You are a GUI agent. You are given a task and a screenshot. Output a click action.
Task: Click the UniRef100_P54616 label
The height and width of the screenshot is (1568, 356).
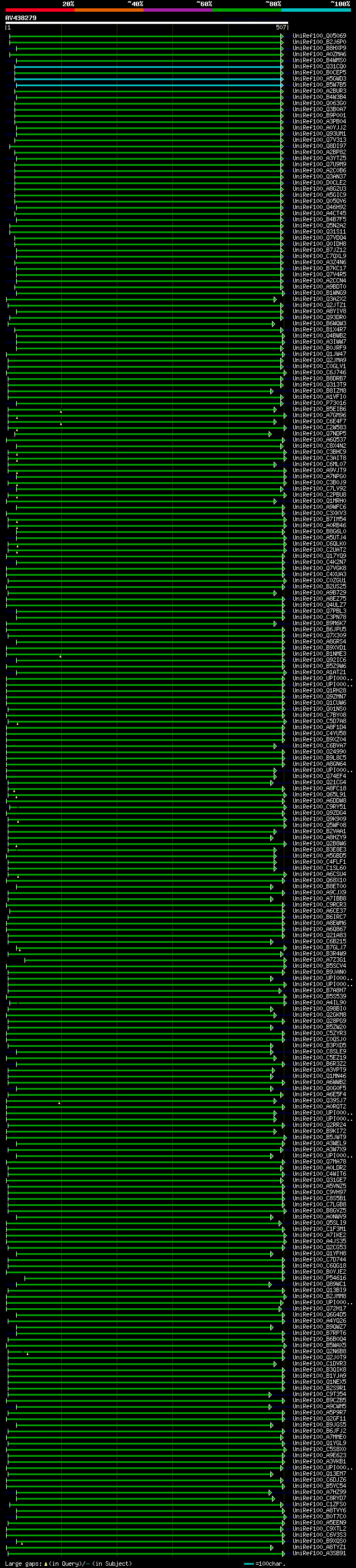319,1278
